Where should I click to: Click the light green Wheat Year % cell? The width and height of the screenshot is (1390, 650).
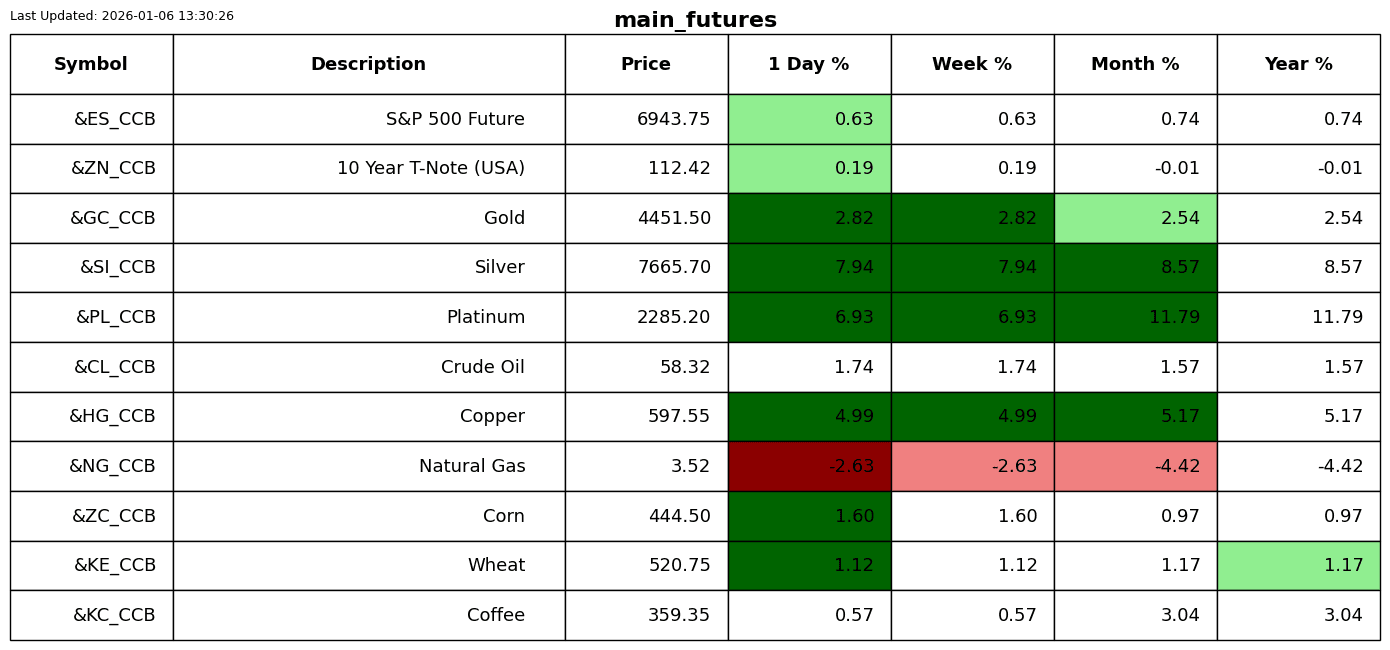pyautogui.click(x=1298, y=565)
